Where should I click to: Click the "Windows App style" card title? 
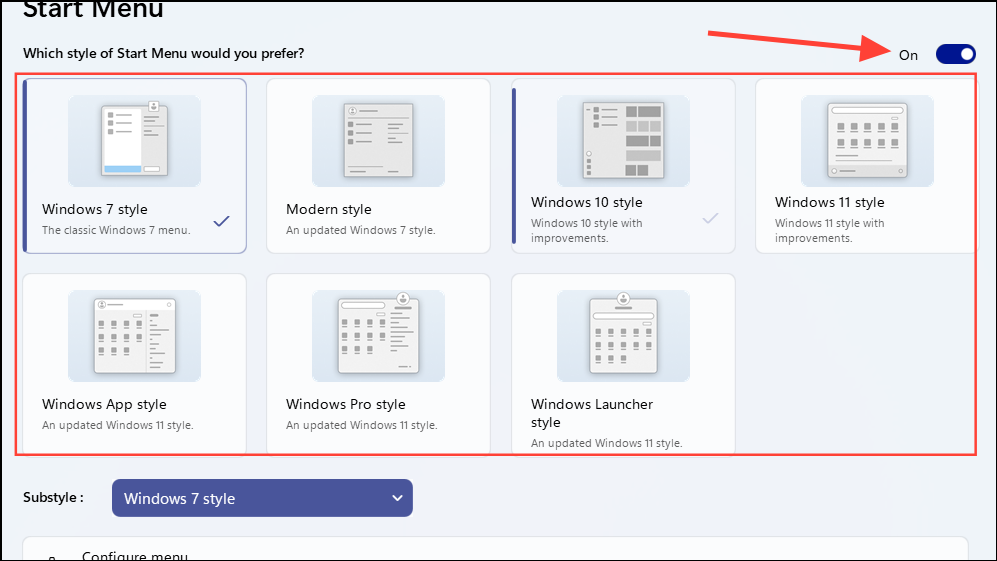[x=104, y=405]
